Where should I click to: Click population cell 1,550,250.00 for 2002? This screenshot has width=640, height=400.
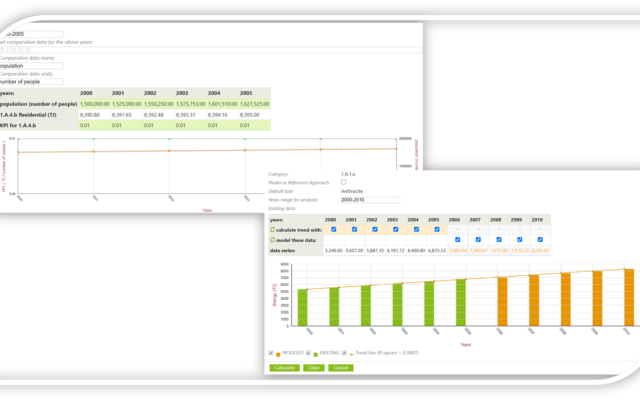(158, 104)
